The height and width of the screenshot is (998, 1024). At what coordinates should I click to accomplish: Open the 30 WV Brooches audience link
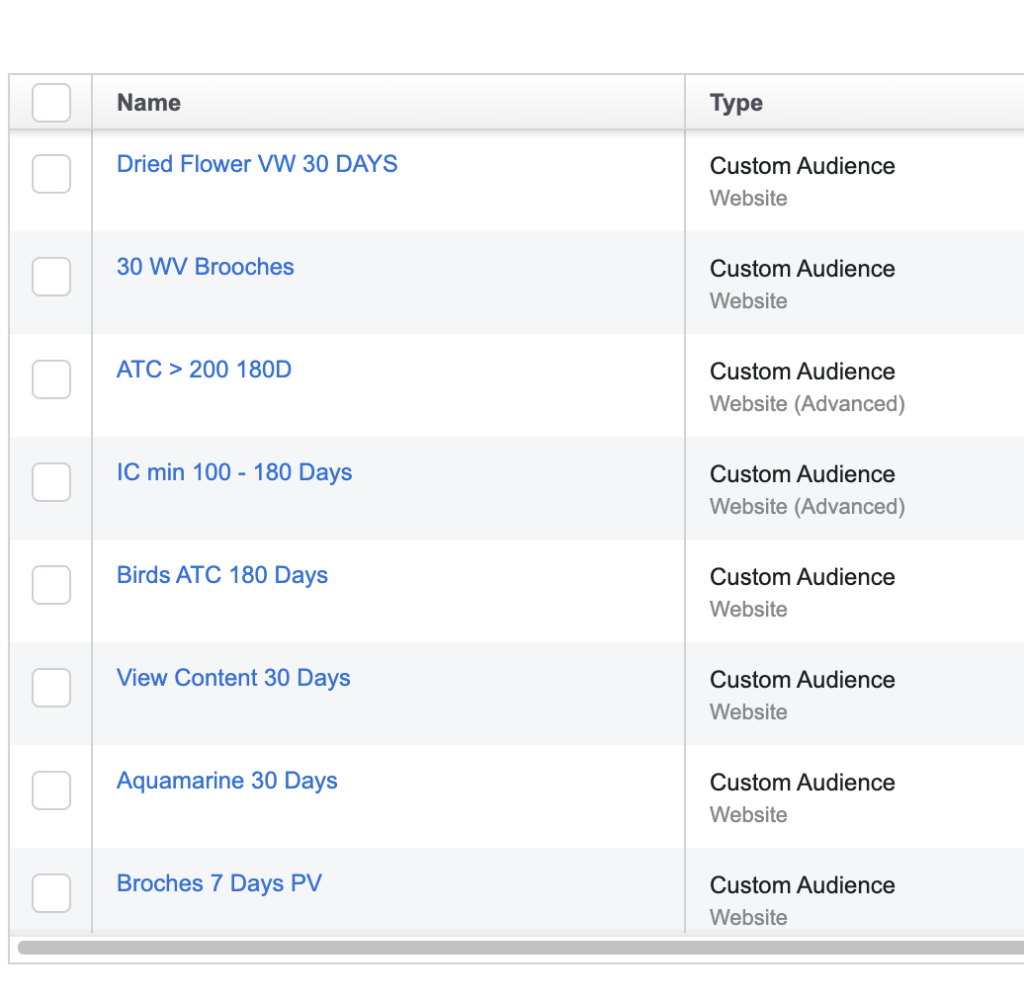[x=205, y=267]
